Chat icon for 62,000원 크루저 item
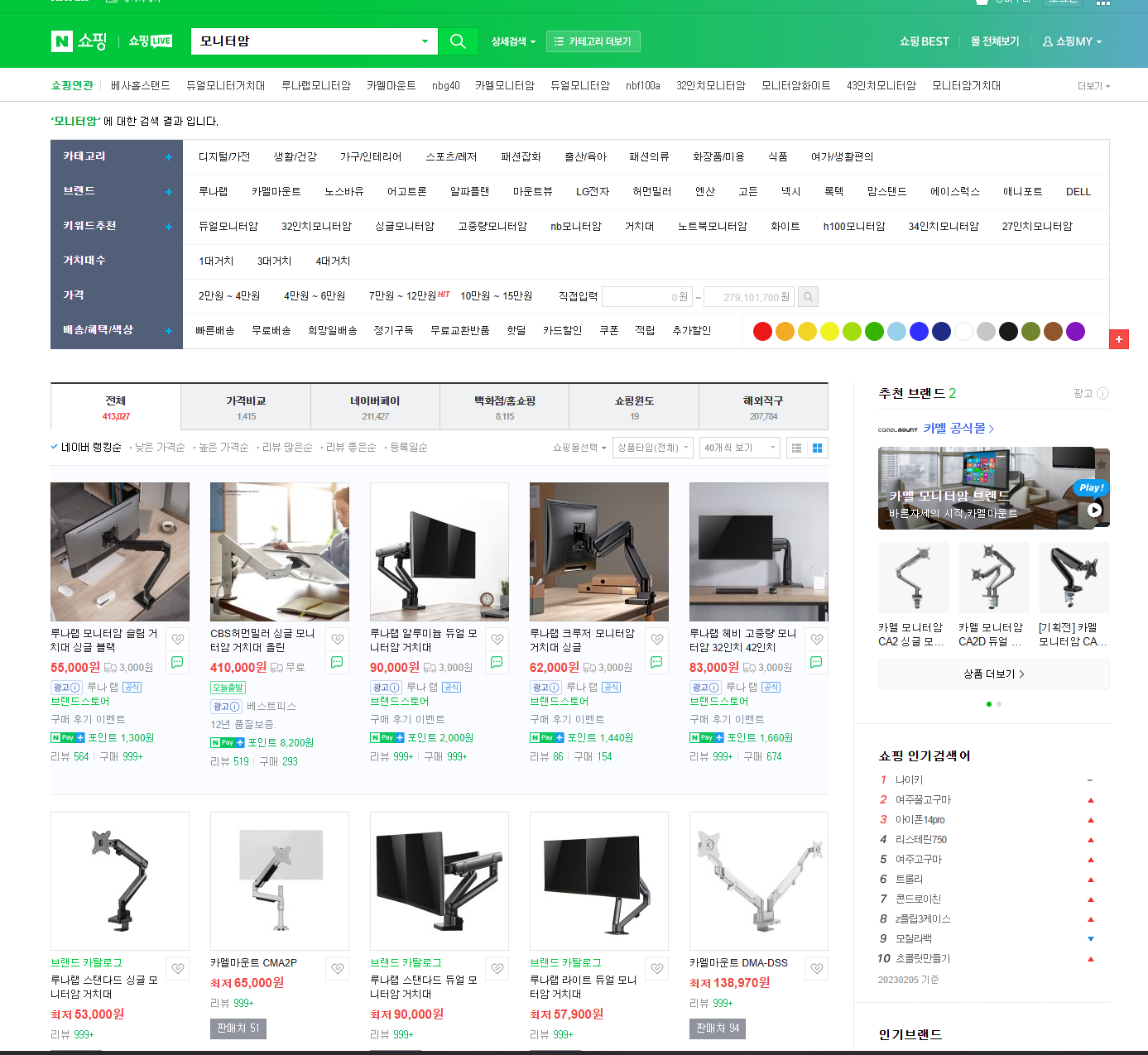The height and width of the screenshot is (1055, 1148). pos(656,662)
